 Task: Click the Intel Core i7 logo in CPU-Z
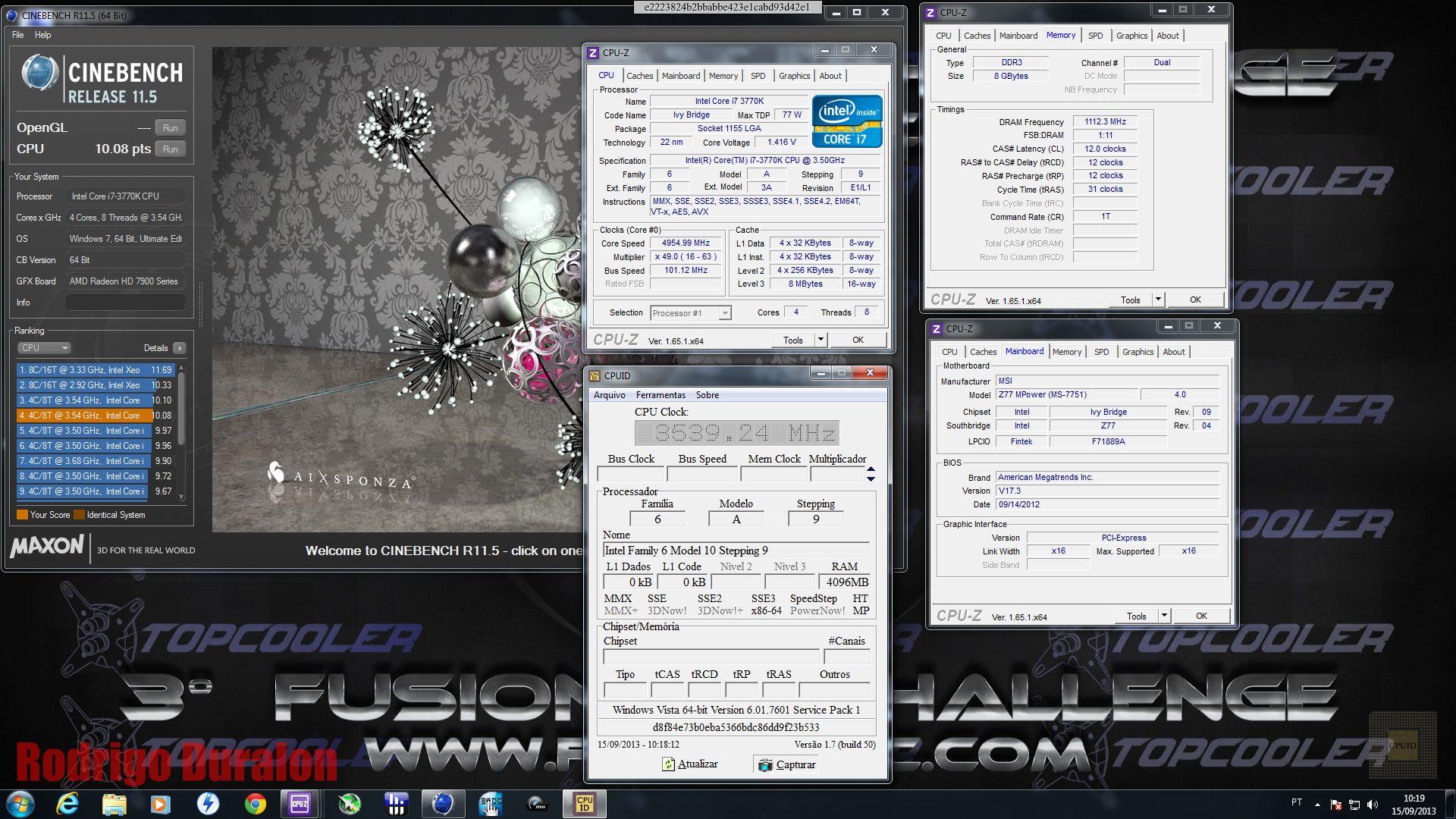847,121
